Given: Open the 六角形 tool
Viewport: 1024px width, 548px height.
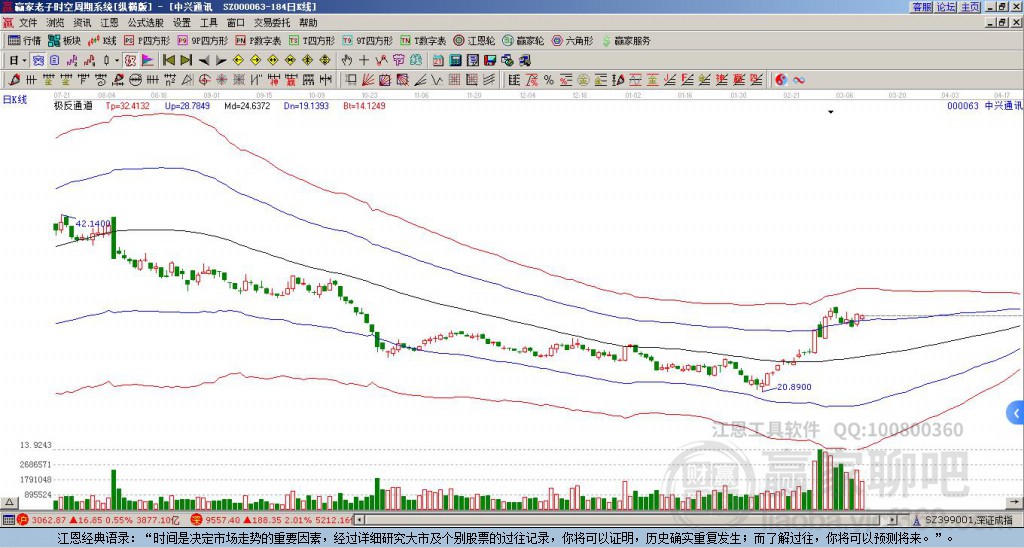Looking at the screenshot, I should pos(573,40).
